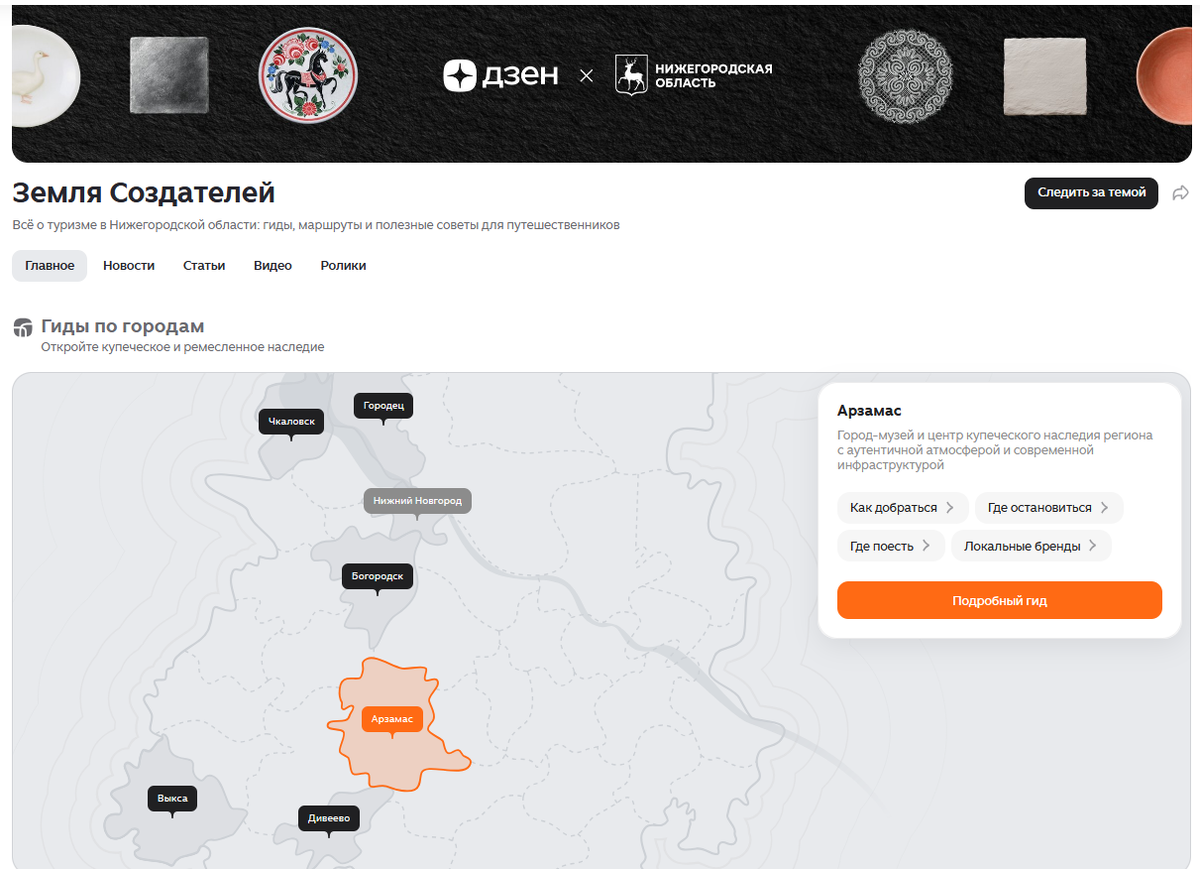The width and height of the screenshot is (1200, 869).
Task: Select Нижний Новгород marker on map
Action: pos(417,501)
